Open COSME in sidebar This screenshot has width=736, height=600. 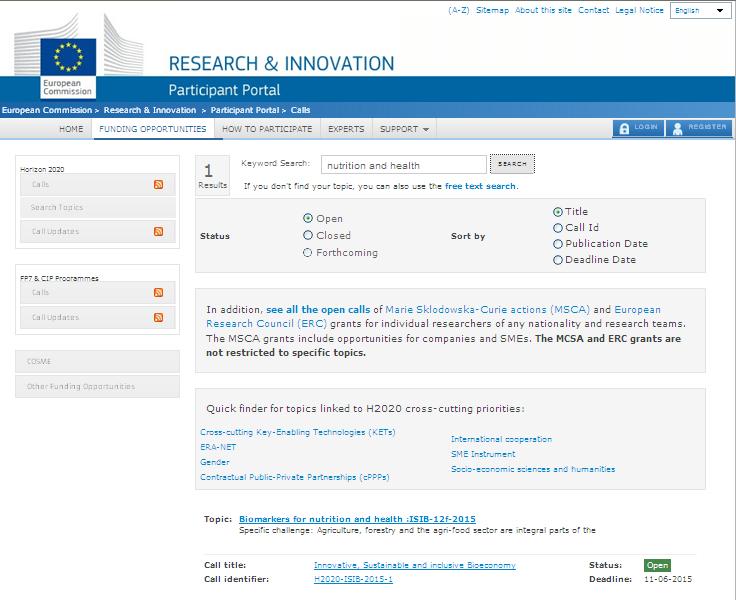click(98, 362)
